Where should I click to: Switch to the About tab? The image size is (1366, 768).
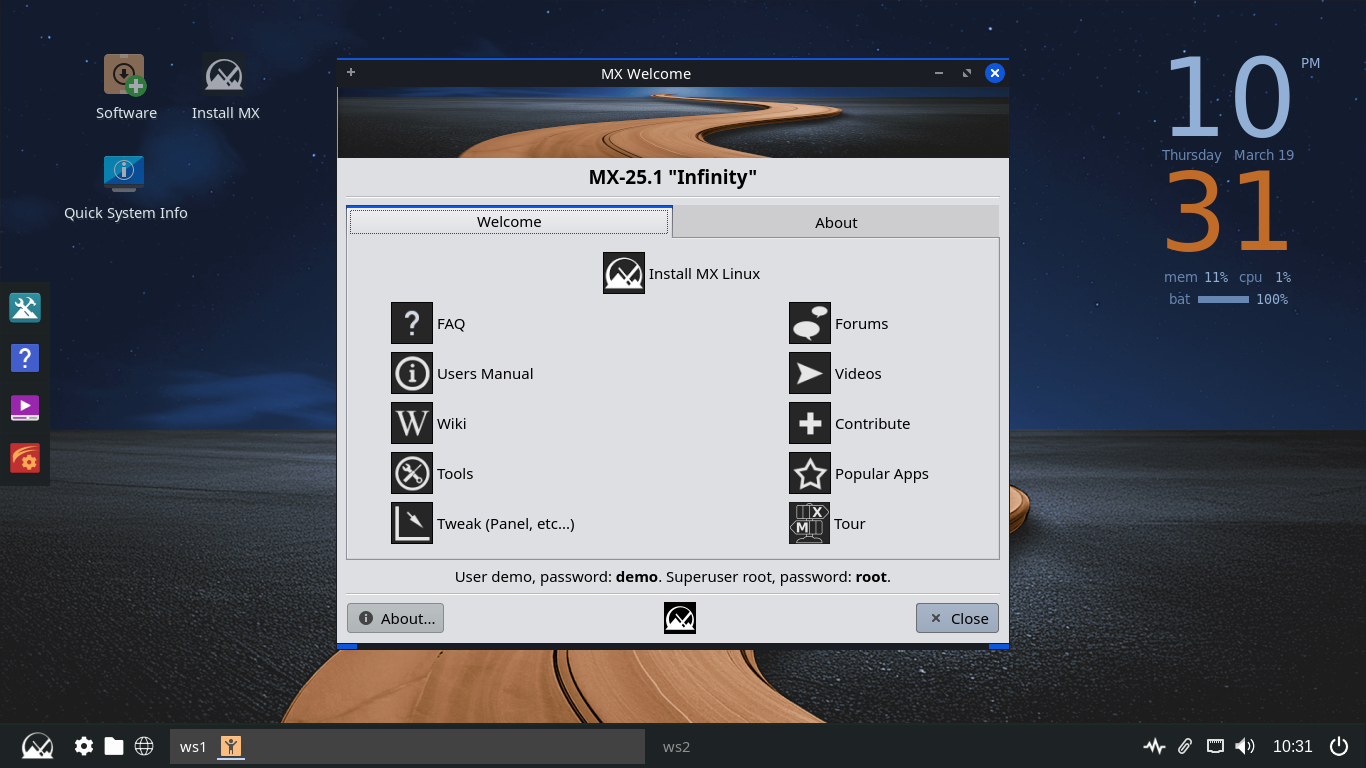(x=835, y=222)
